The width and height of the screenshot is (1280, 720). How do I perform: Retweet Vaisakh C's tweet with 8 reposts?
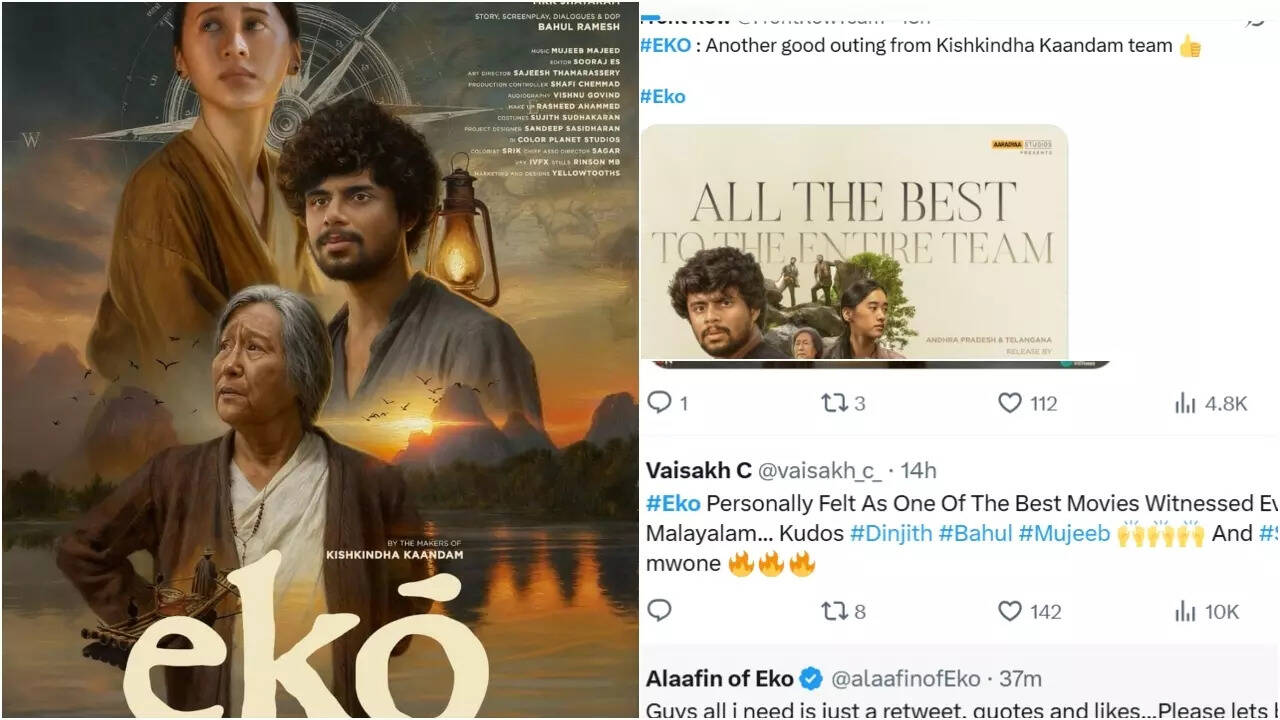pos(834,611)
